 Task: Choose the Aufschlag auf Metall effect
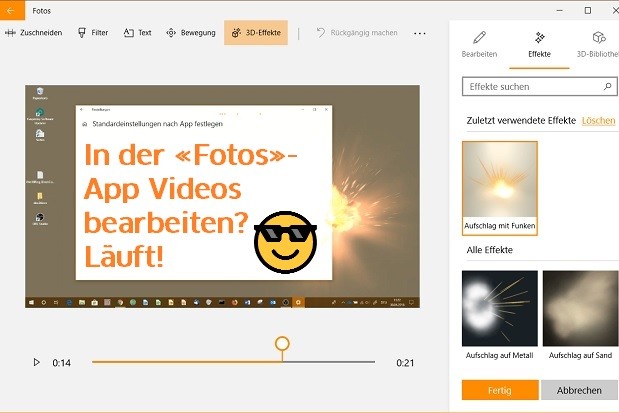(500, 315)
